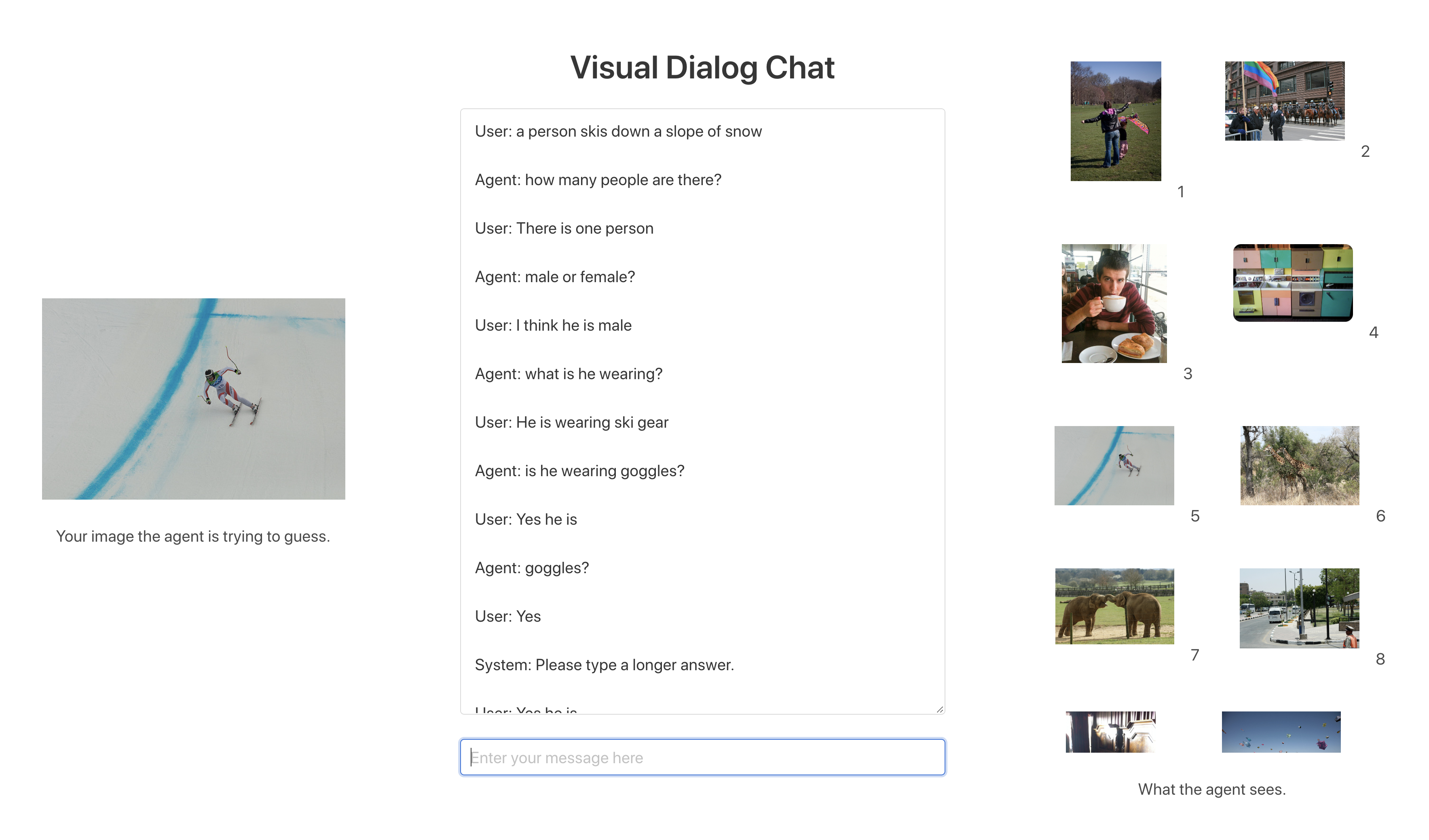
Task: Click the message input field
Action: point(702,757)
